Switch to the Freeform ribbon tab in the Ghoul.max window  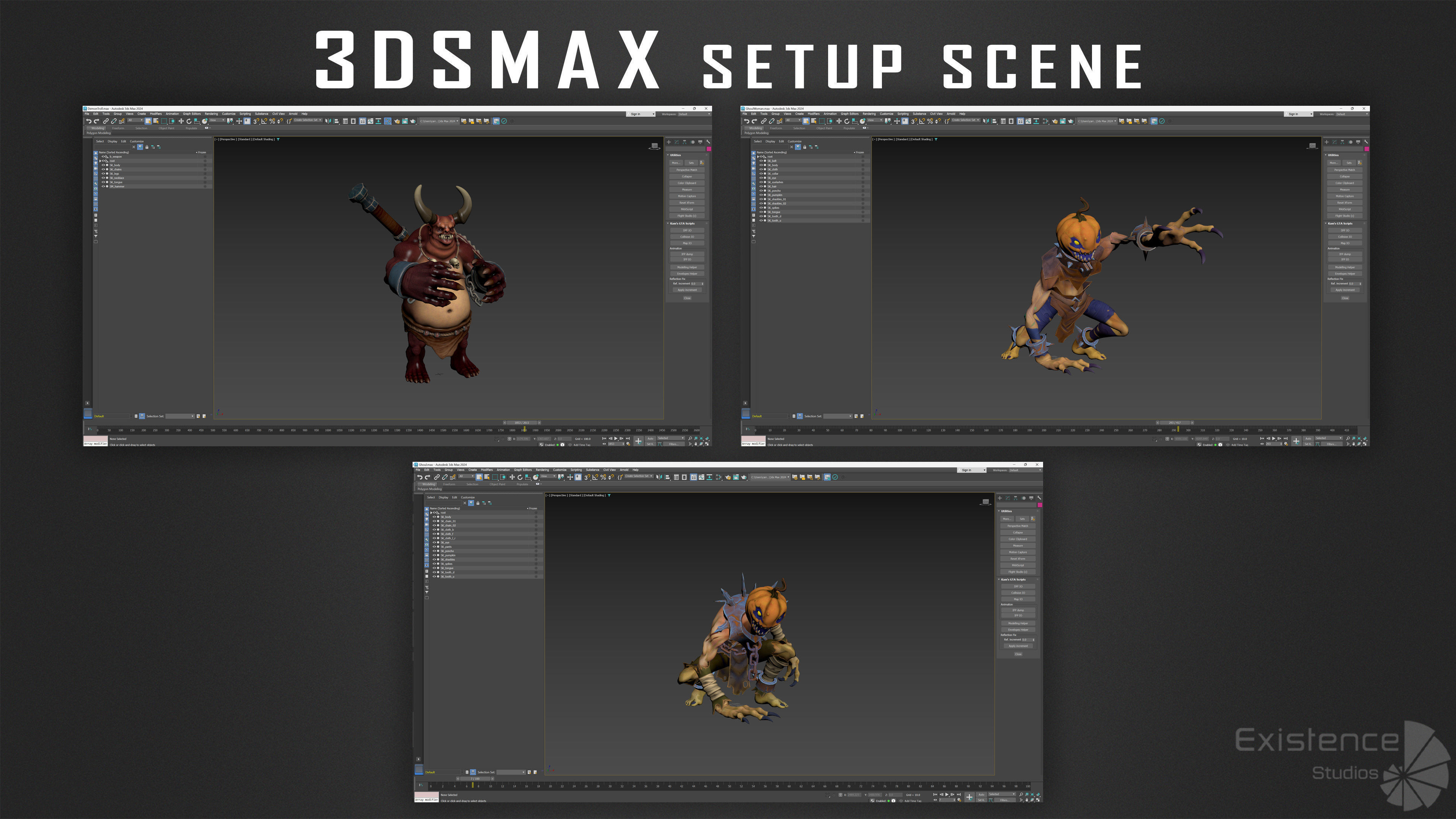tap(449, 485)
